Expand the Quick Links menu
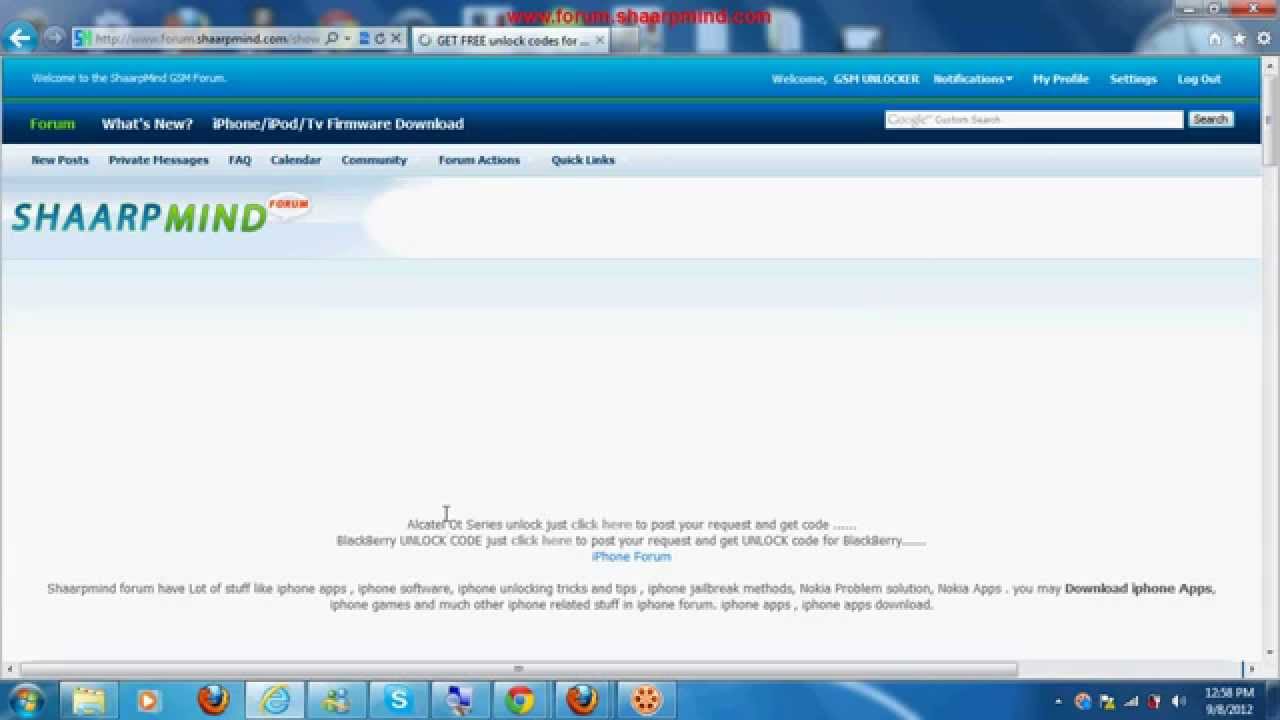The height and width of the screenshot is (720, 1280). pyautogui.click(x=583, y=160)
